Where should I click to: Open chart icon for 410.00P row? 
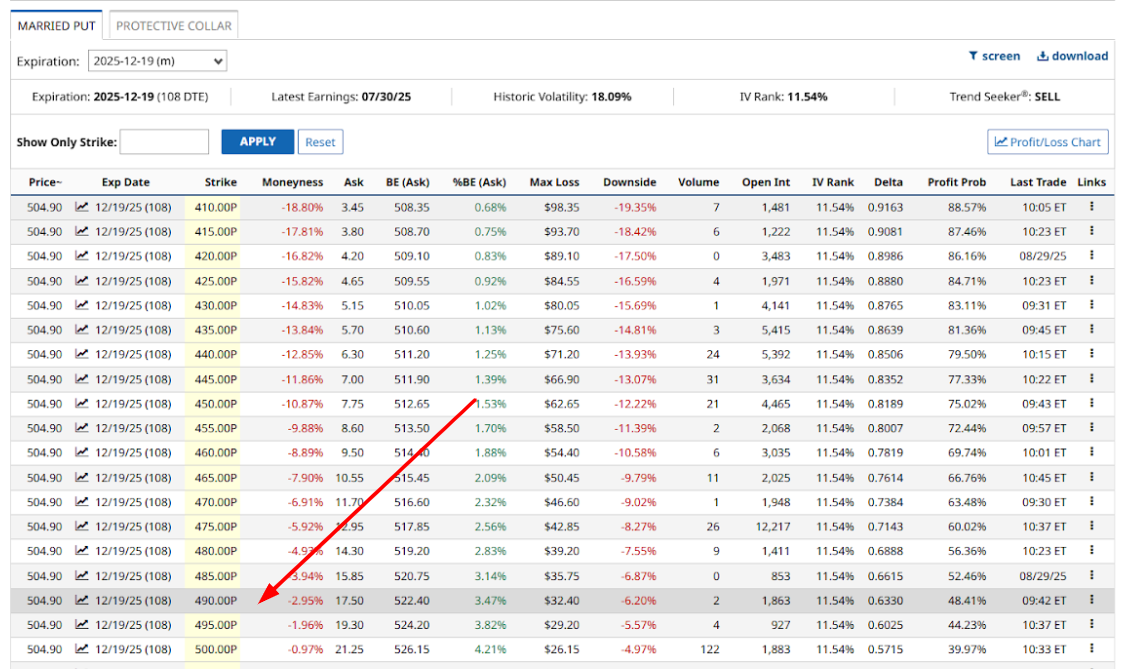[82, 207]
